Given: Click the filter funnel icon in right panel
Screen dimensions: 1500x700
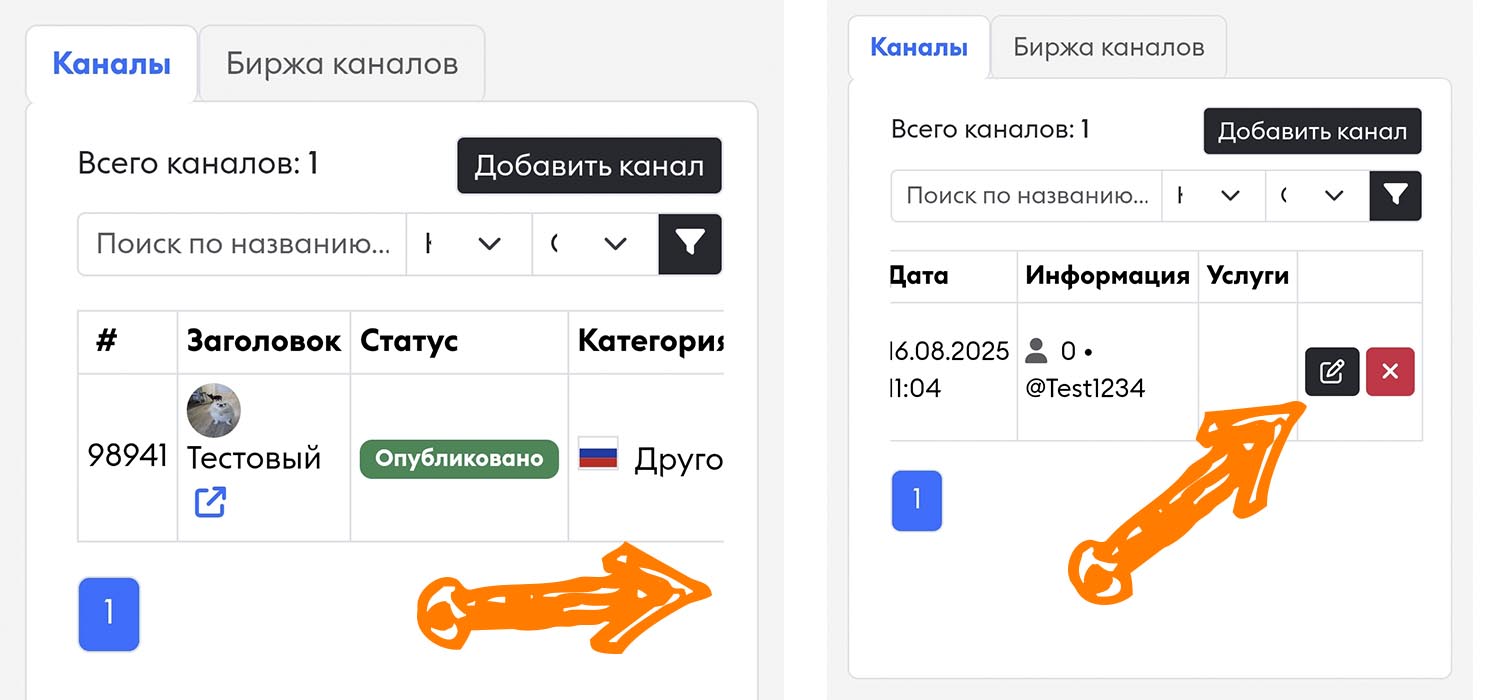Looking at the screenshot, I should click(1395, 196).
